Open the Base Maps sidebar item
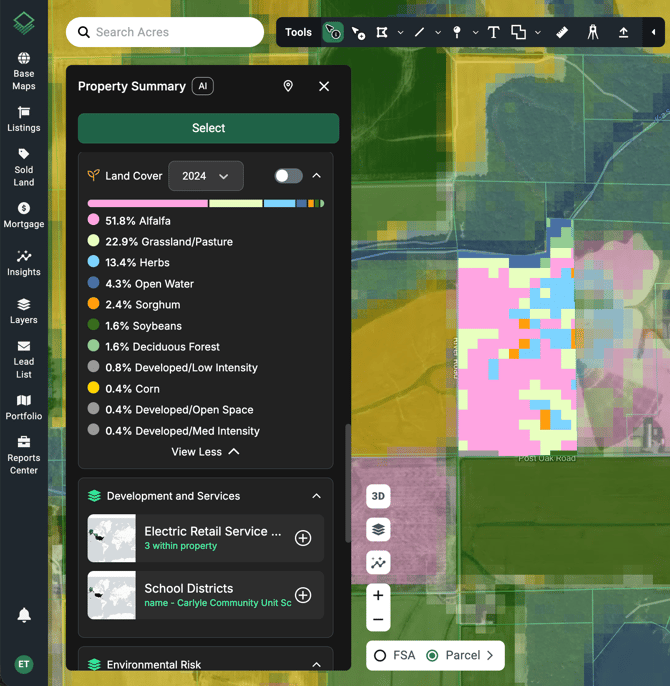Screen dimensions: 670x686 pos(24,71)
